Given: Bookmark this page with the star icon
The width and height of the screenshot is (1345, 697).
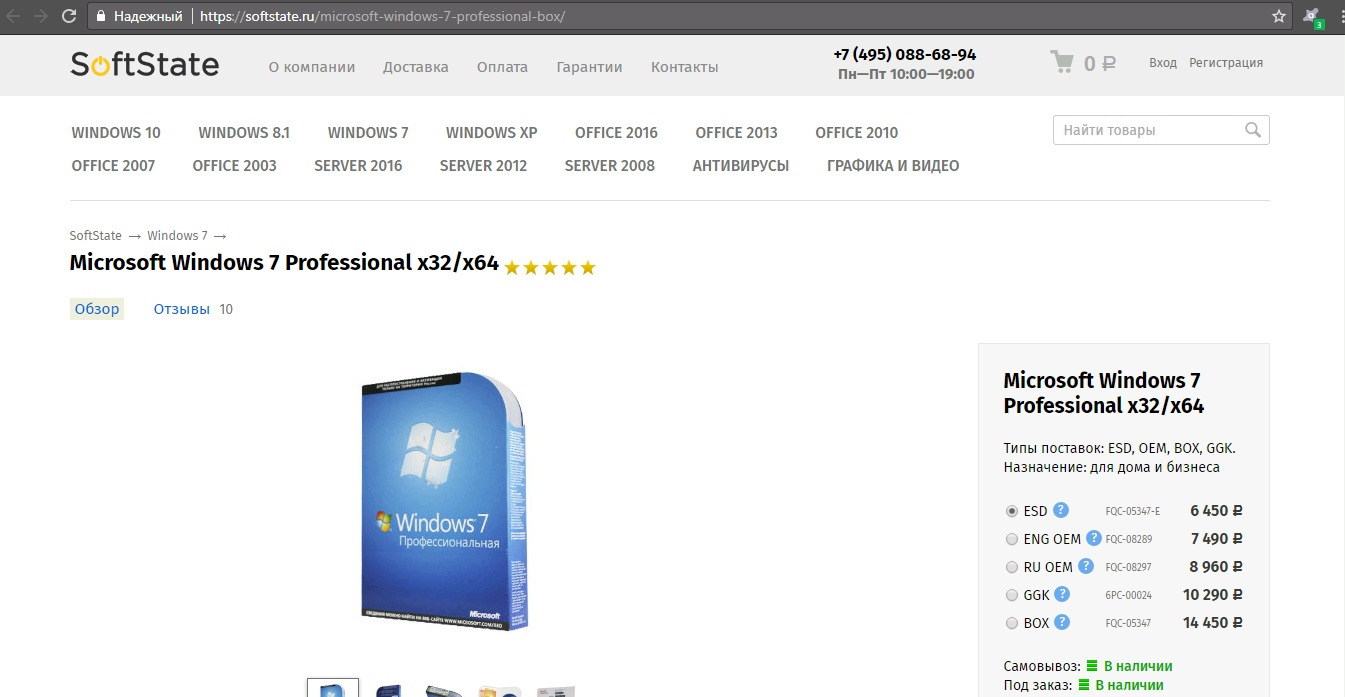Looking at the screenshot, I should (x=1278, y=16).
